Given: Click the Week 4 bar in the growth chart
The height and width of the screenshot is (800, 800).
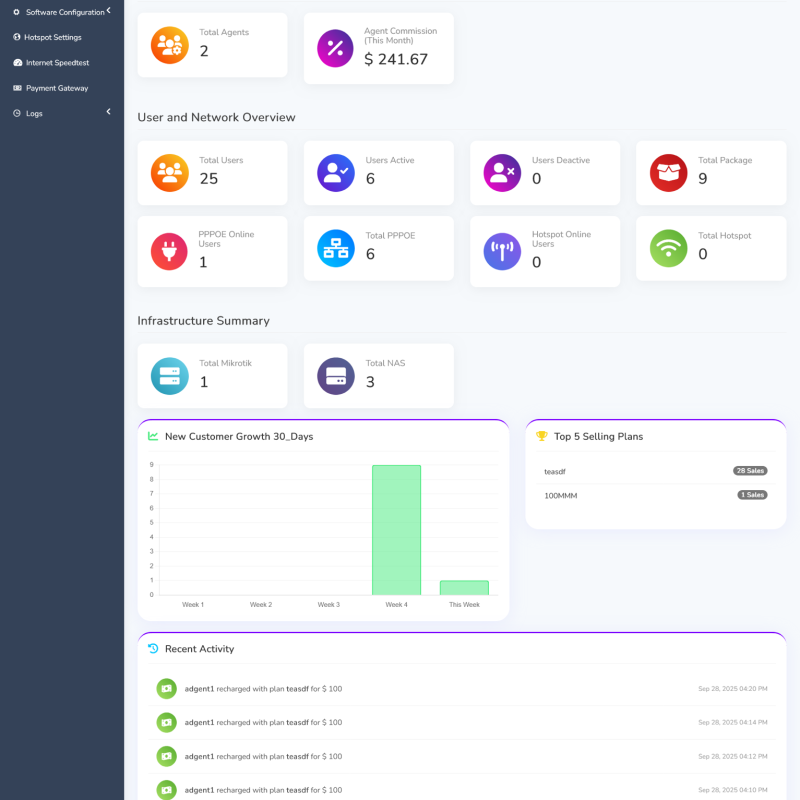Looking at the screenshot, I should 395,530.
